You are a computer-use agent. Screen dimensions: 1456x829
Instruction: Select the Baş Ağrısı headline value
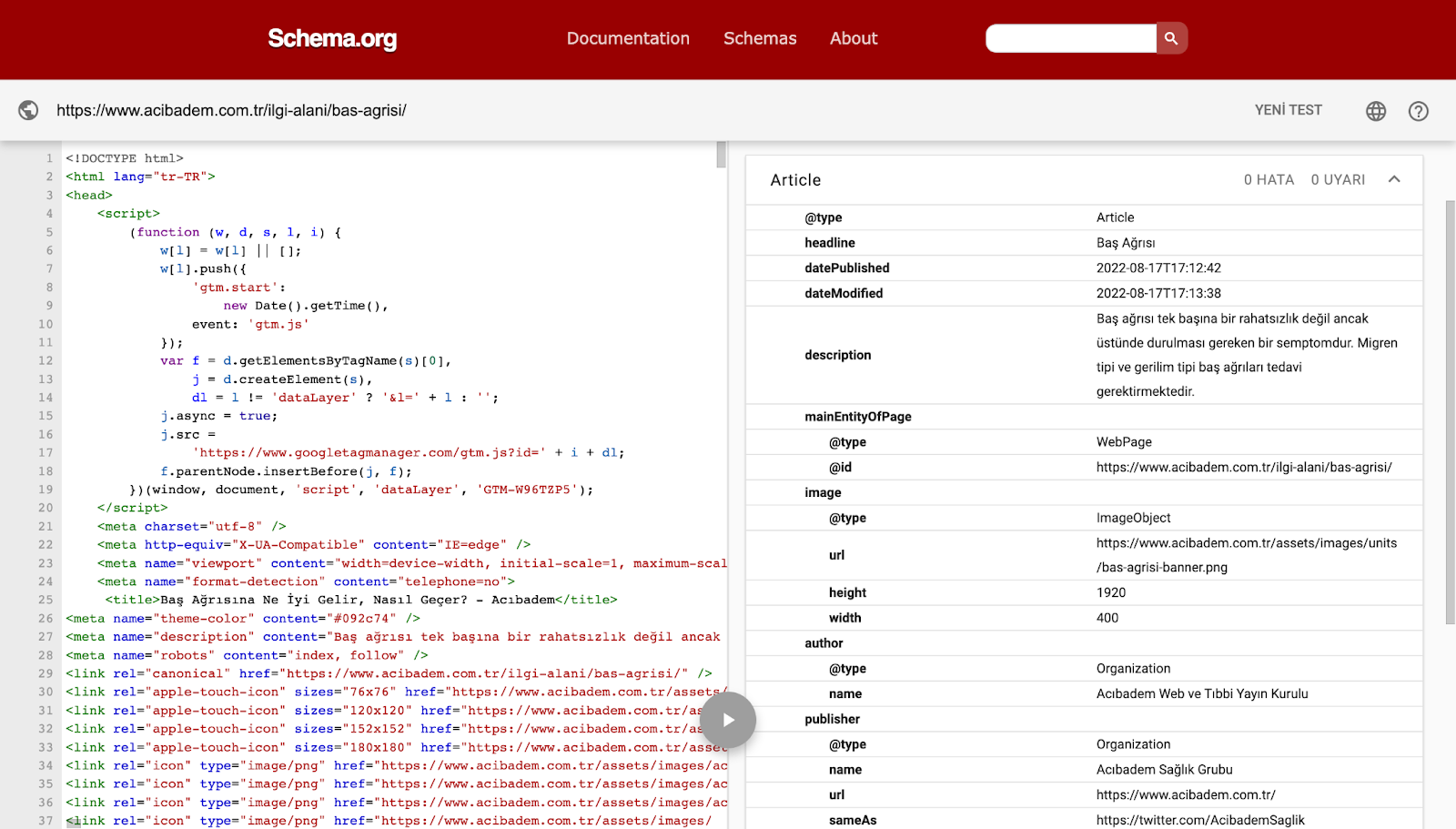click(x=1126, y=243)
